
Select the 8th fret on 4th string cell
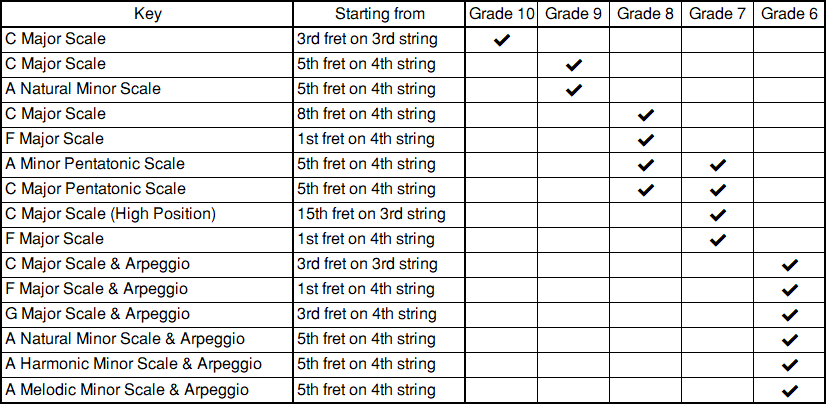pyautogui.click(x=366, y=114)
